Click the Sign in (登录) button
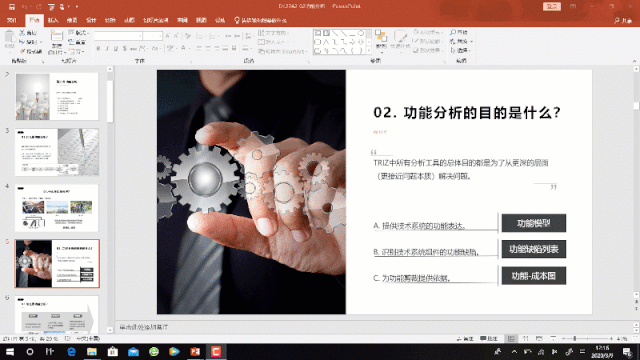The width and height of the screenshot is (640, 360). point(552,6)
